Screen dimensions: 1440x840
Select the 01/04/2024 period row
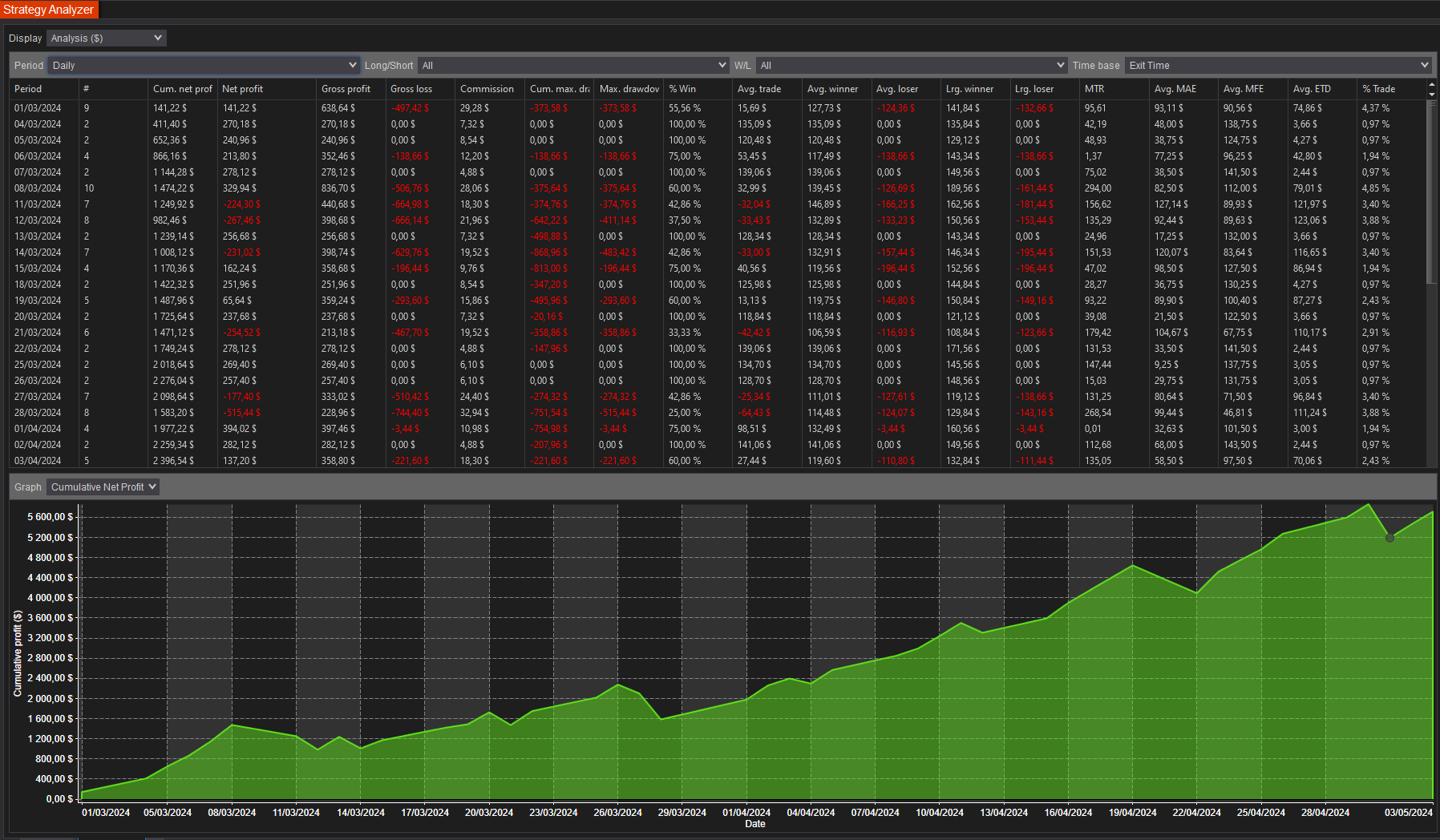[x=718, y=429]
